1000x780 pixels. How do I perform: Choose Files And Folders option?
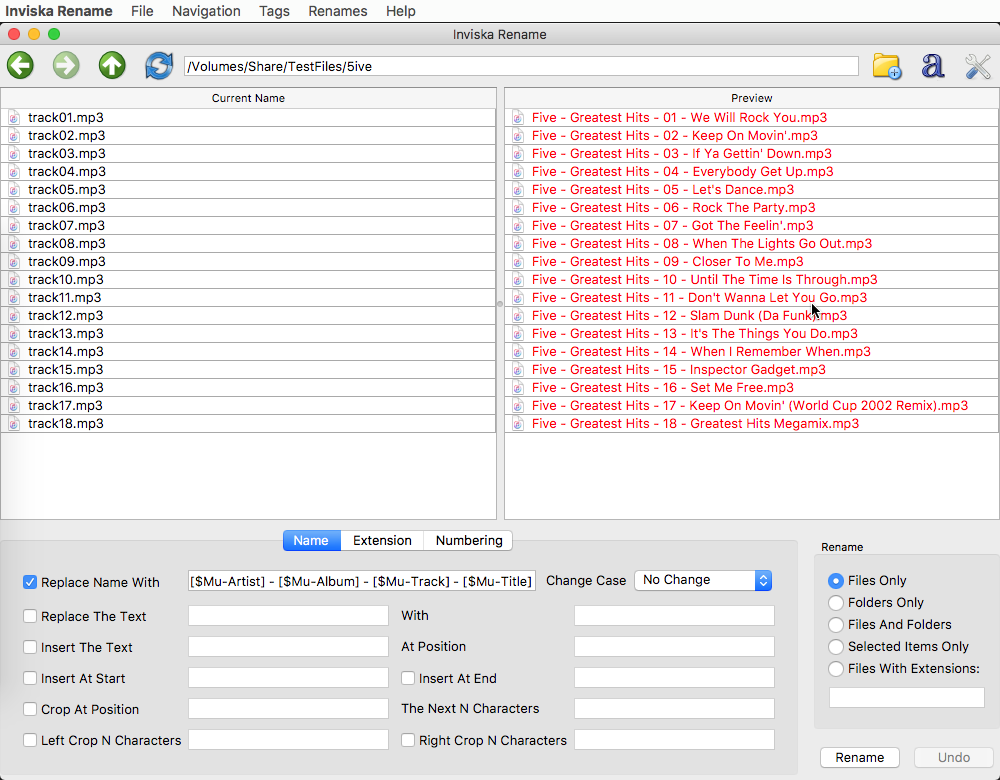coord(835,625)
